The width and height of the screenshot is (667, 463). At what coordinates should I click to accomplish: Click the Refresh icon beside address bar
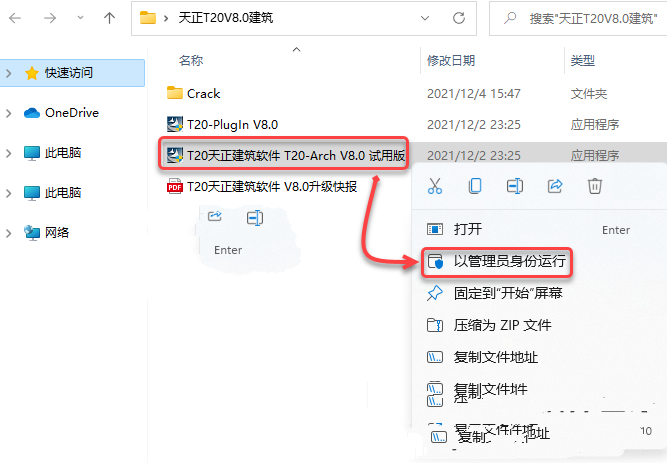[459, 18]
